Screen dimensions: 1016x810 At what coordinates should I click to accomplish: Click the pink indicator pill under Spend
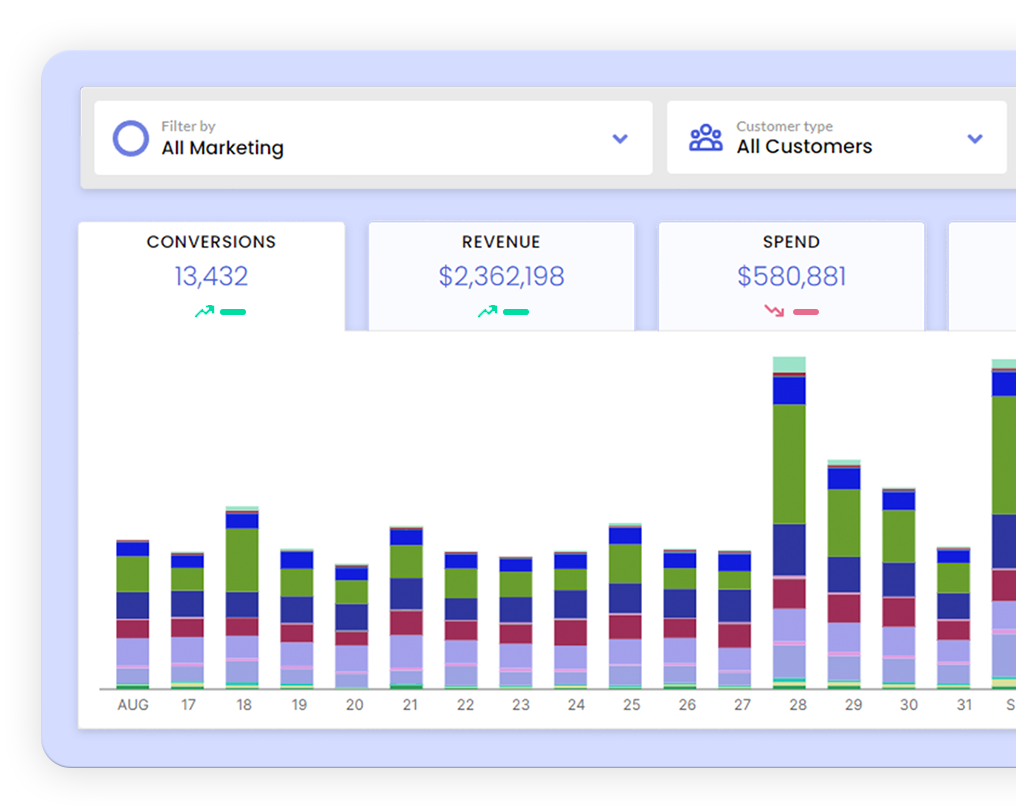806,312
